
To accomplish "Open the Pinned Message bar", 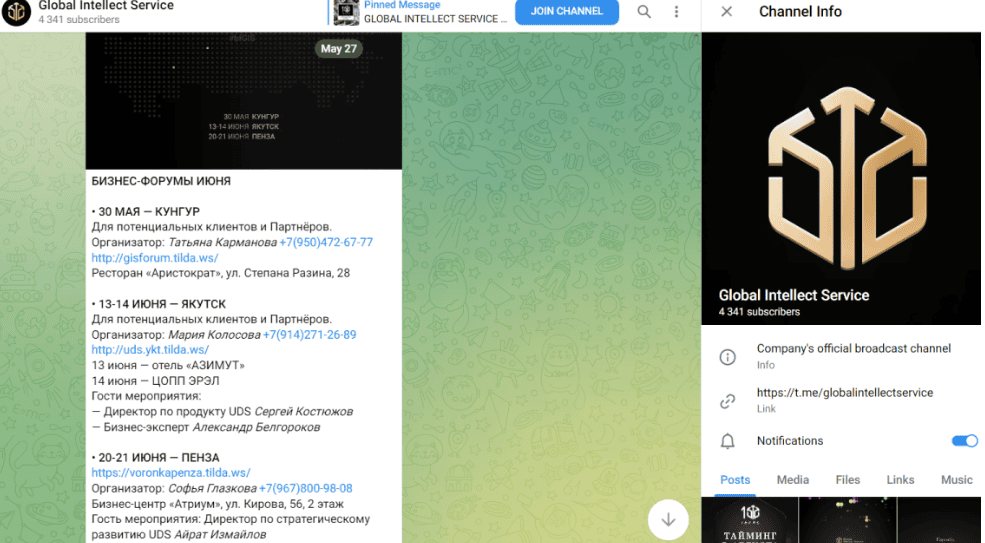I will point(420,12).
